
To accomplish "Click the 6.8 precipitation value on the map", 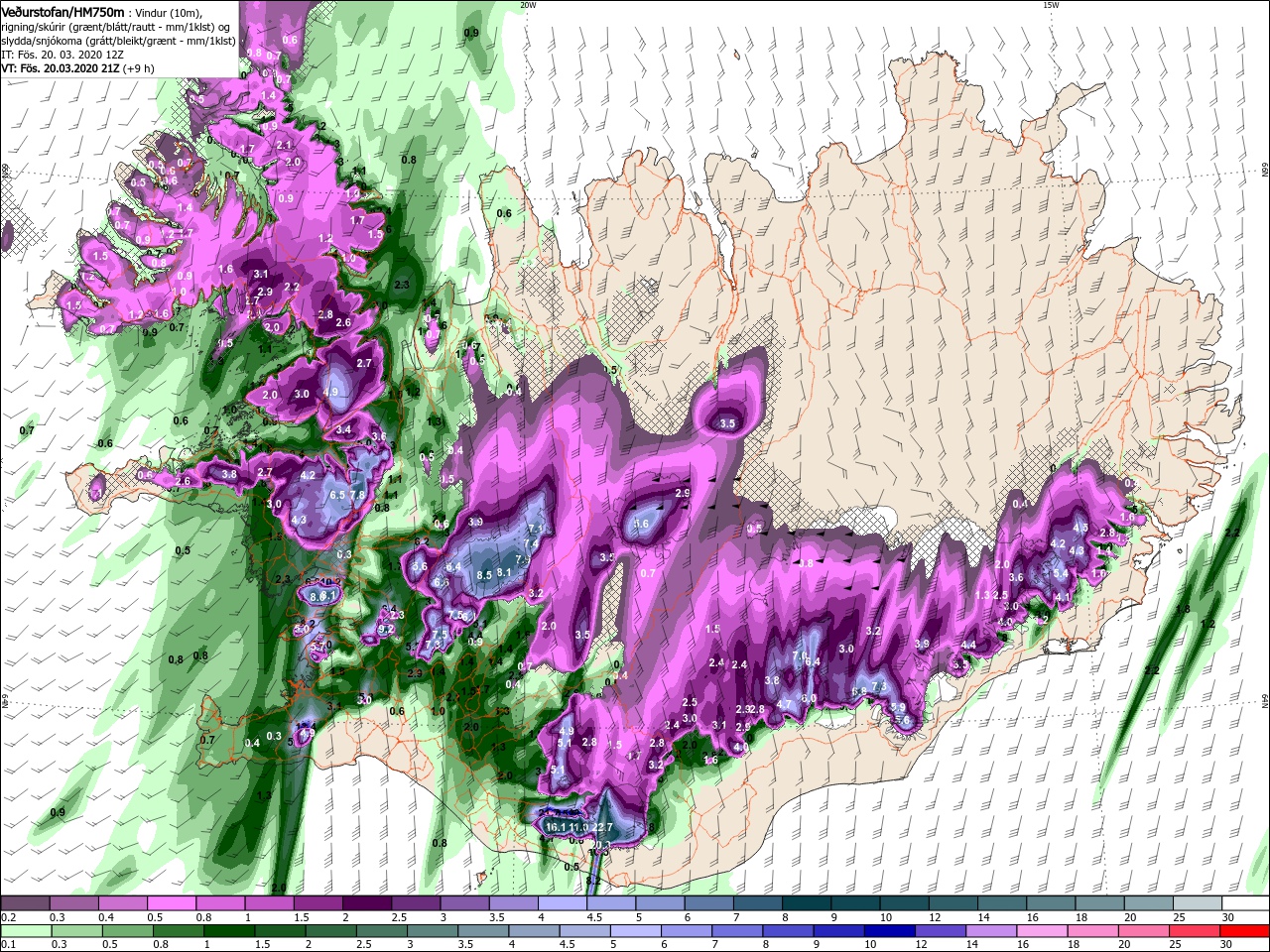I will click(x=859, y=691).
